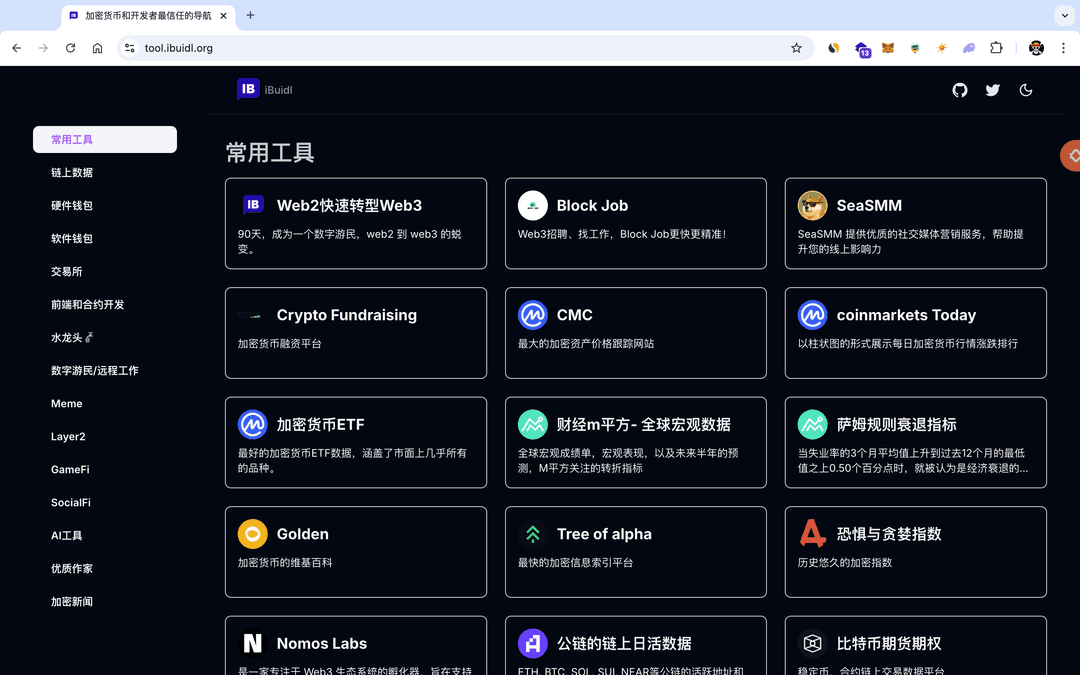
Task: Open site permissions via address bar icon
Action: click(x=131, y=47)
